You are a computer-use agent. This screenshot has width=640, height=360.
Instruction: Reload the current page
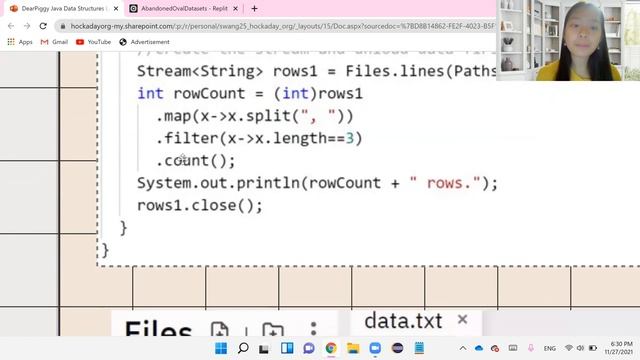[x=43, y=26]
